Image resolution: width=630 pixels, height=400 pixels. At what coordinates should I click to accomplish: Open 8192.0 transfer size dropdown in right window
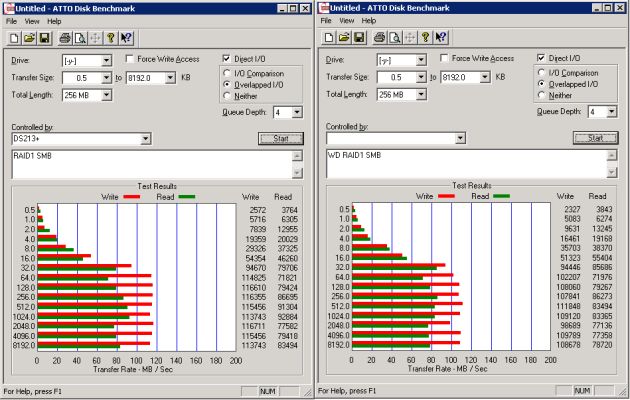coord(485,77)
